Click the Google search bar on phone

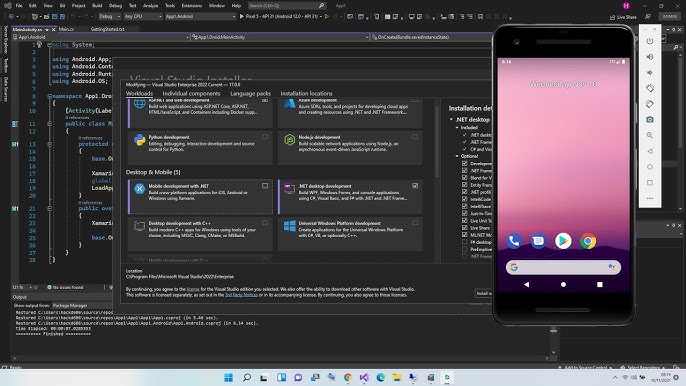pyautogui.click(x=563, y=267)
